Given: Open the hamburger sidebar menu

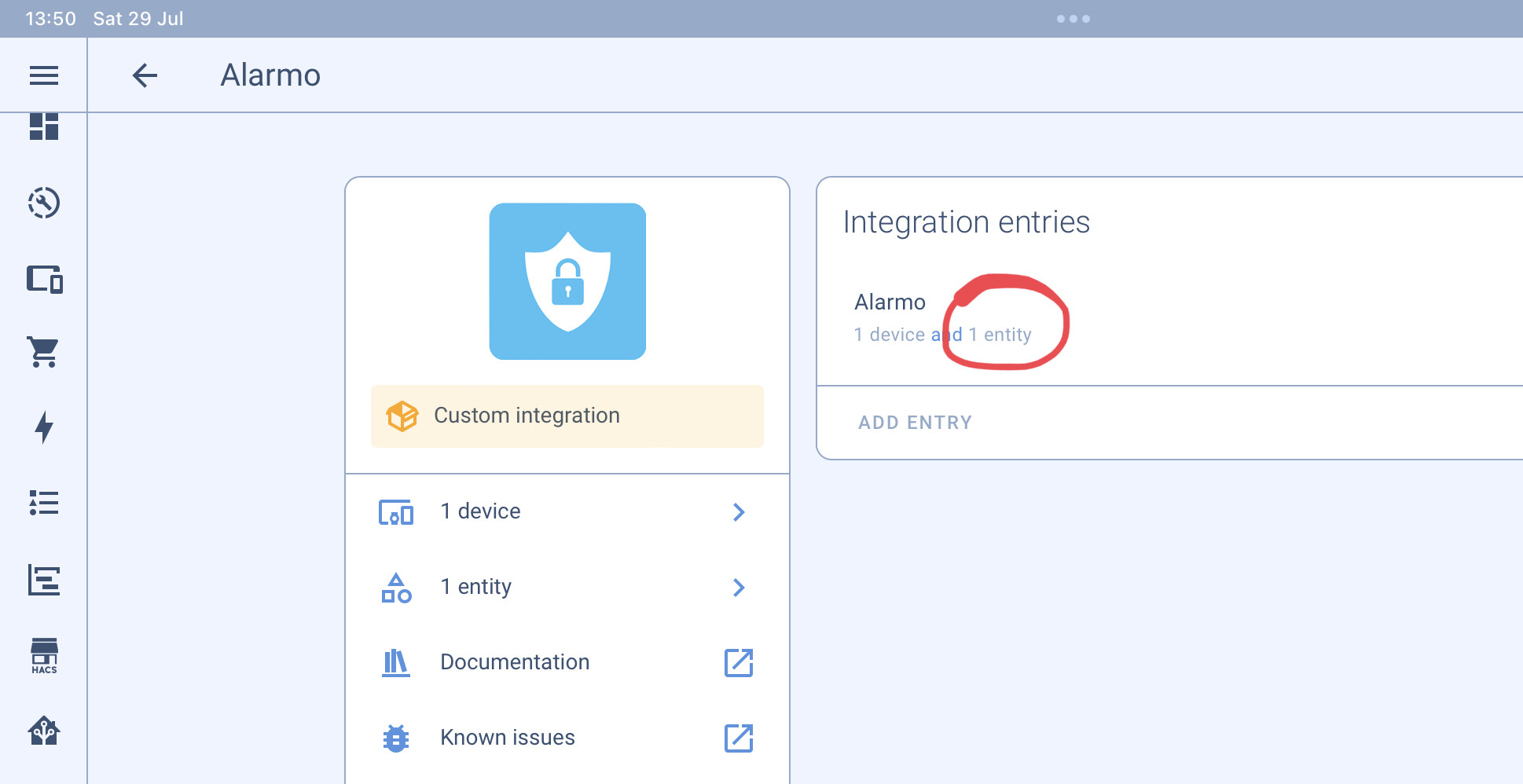Looking at the screenshot, I should click(x=44, y=75).
